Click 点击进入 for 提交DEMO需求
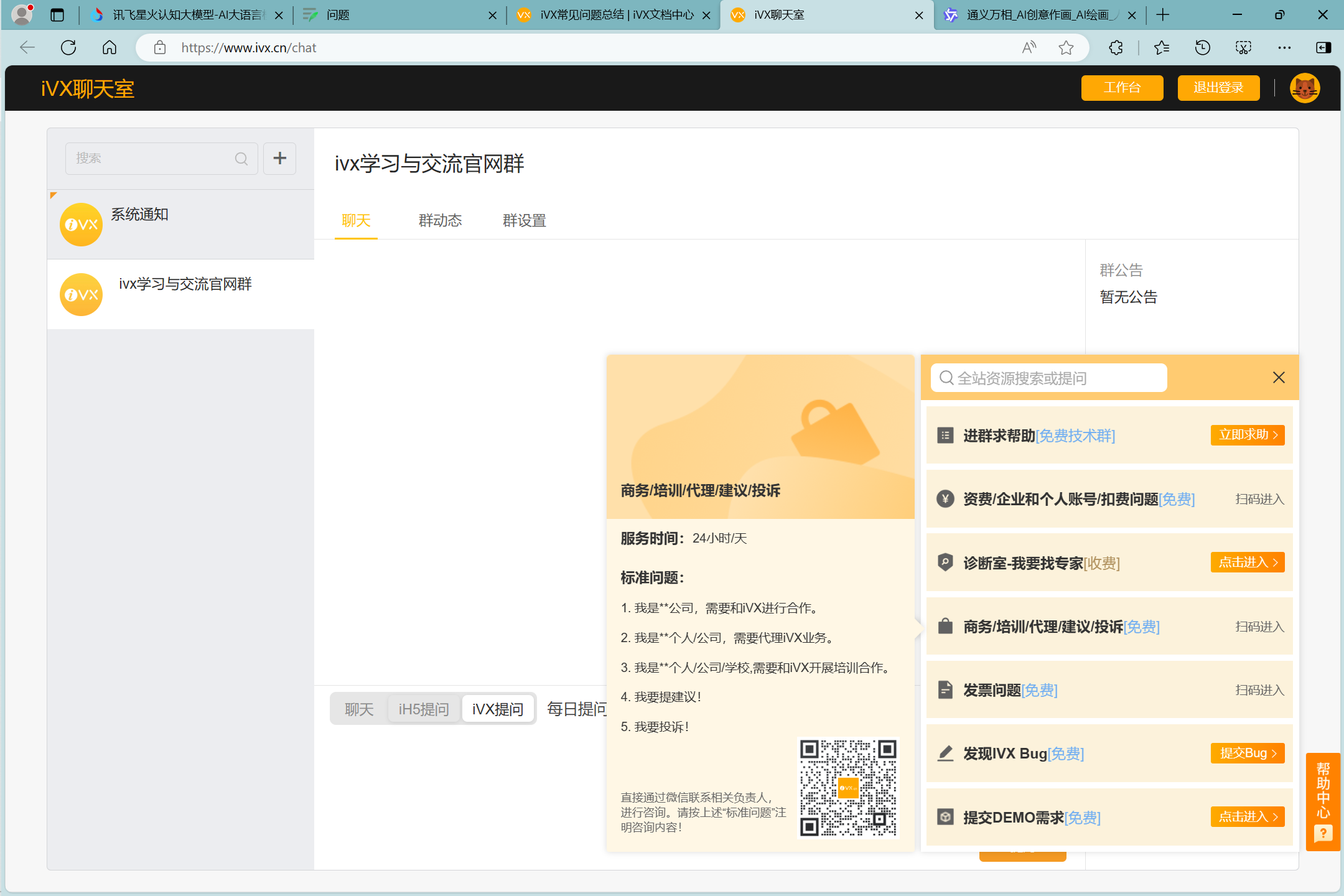The image size is (1344, 896). pyautogui.click(x=1248, y=817)
